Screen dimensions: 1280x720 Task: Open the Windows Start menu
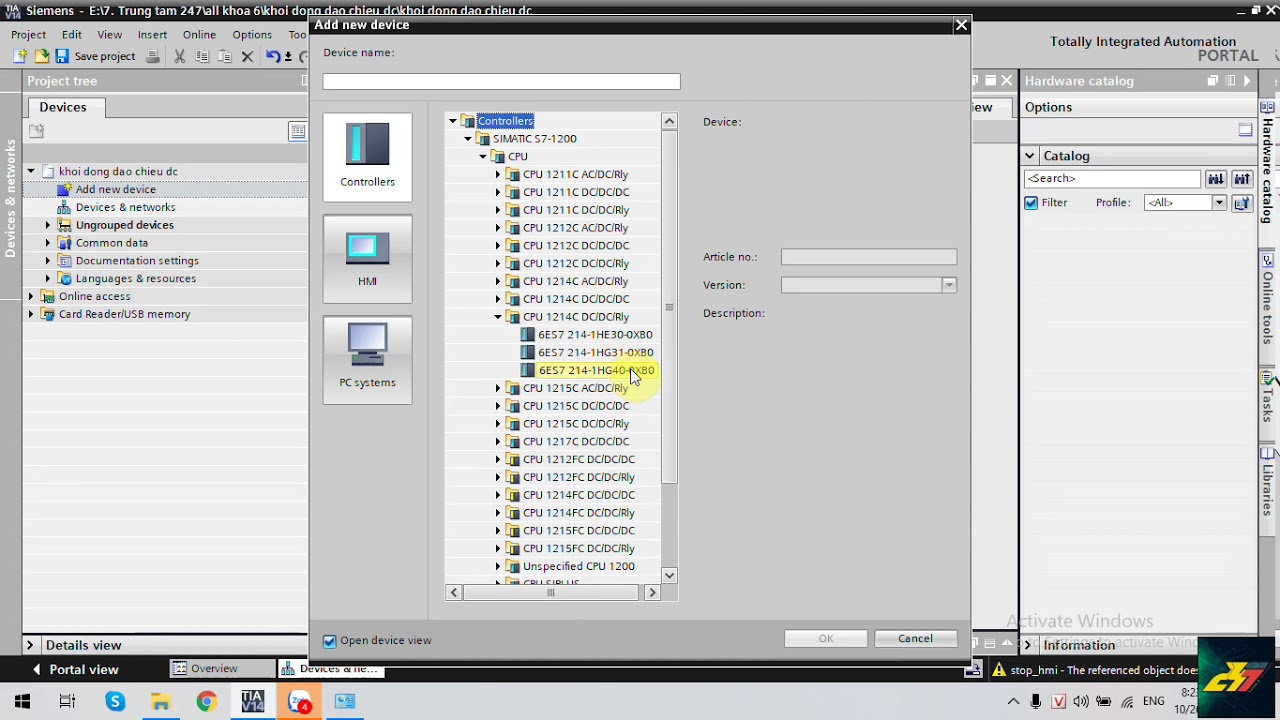[22, 701]
